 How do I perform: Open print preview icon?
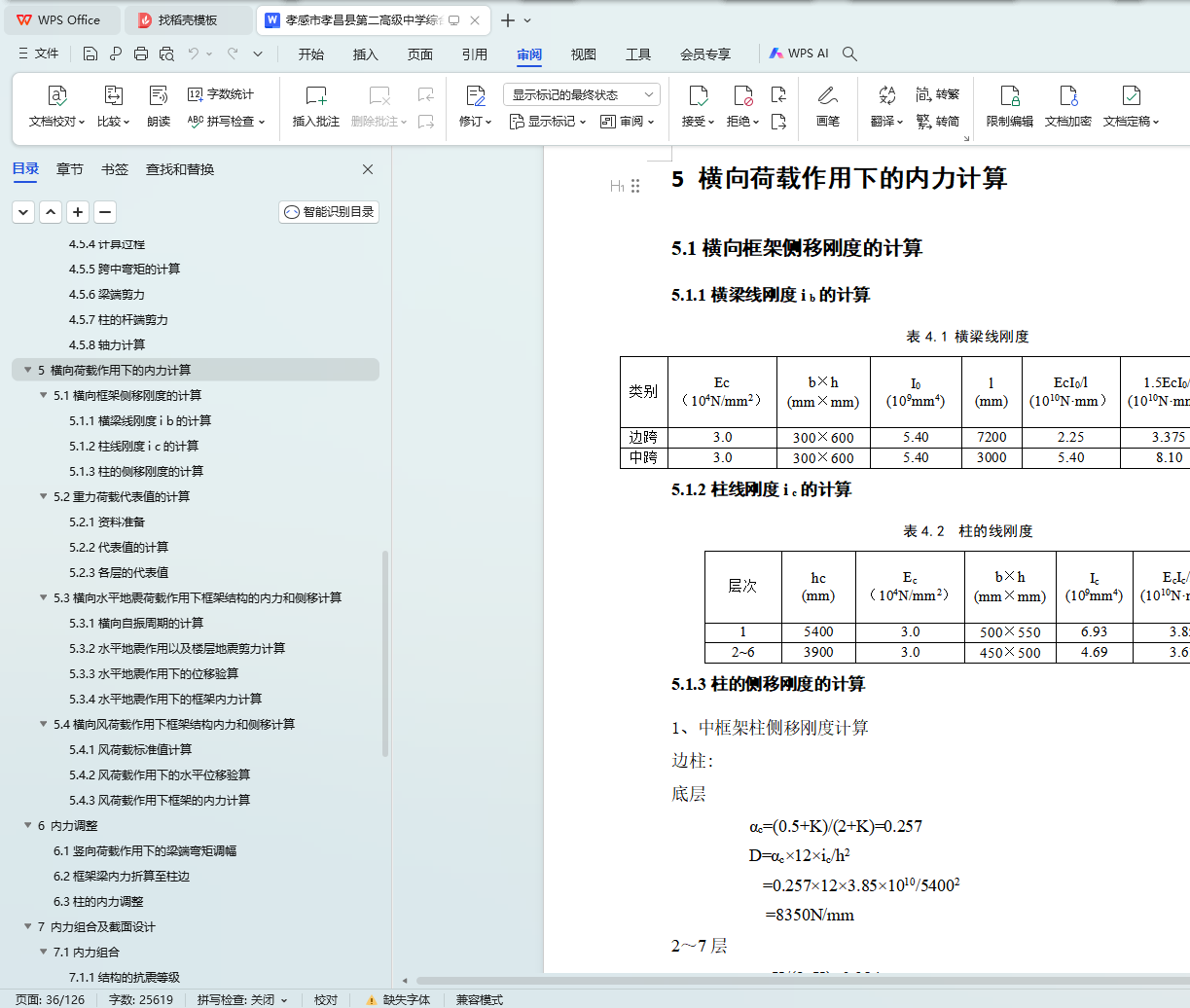coord(166,54)
